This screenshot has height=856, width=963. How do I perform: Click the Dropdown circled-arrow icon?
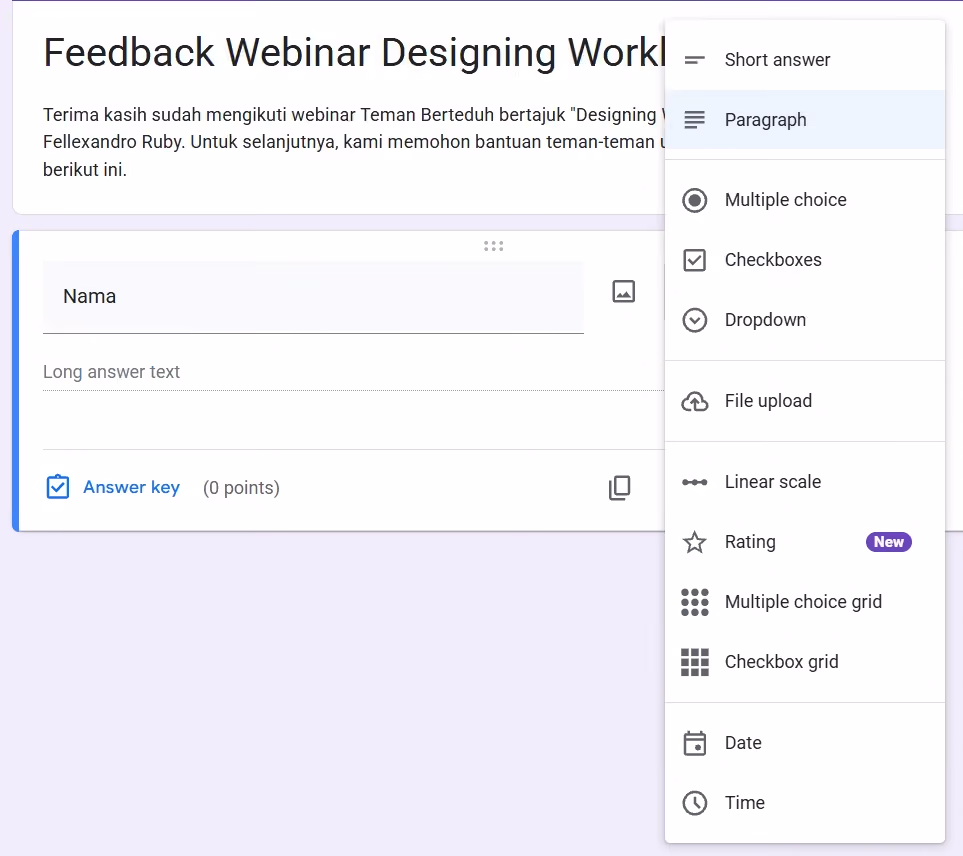[695, 320]
